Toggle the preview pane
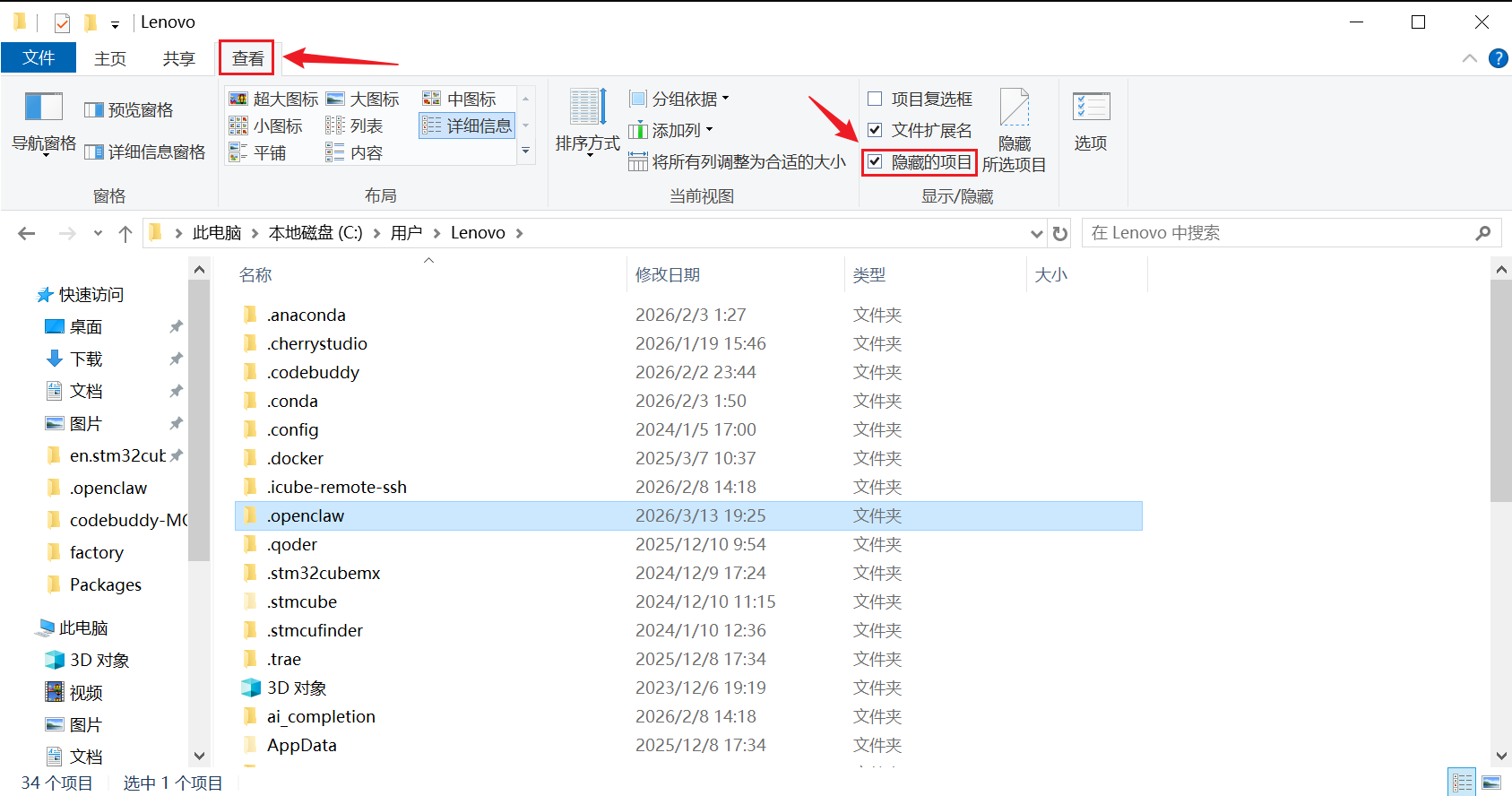Viewport: 1512px width, 796px height. click(x=128, y=110)
